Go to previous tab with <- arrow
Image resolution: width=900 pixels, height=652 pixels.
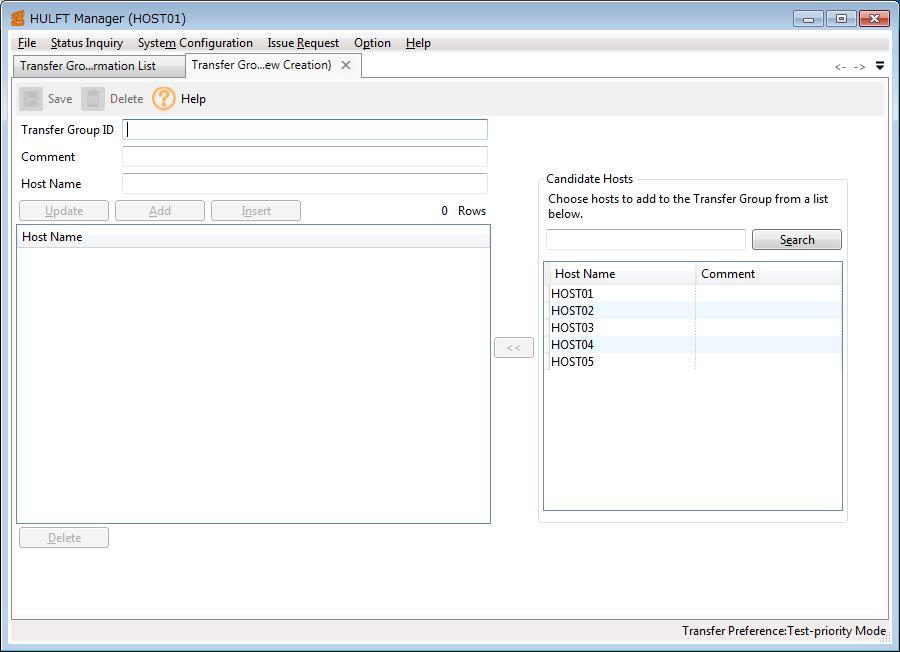[x=840, y=67]
